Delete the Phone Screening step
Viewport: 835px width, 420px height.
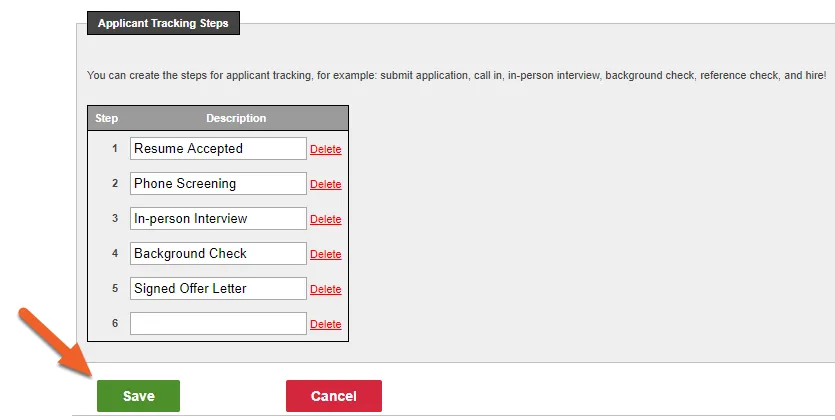325,184
